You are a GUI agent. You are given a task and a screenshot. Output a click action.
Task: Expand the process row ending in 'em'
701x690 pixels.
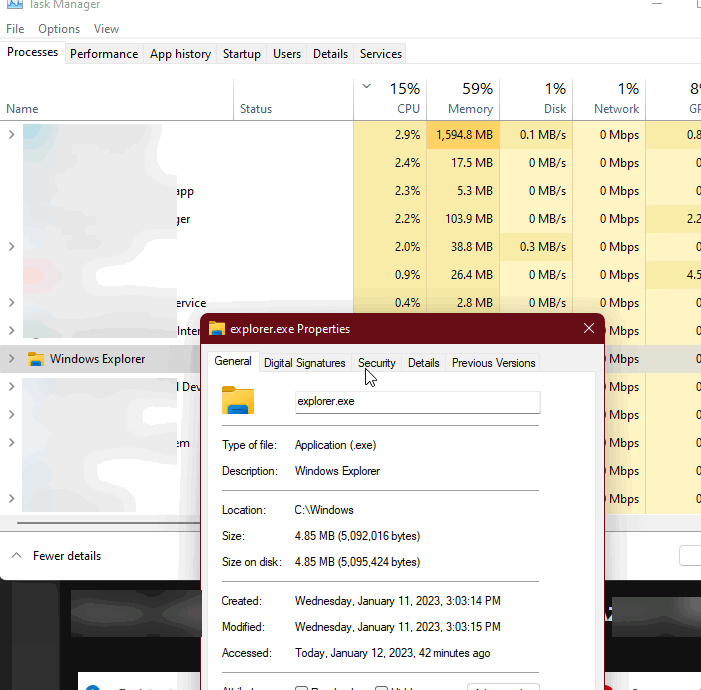click(12, 443)
